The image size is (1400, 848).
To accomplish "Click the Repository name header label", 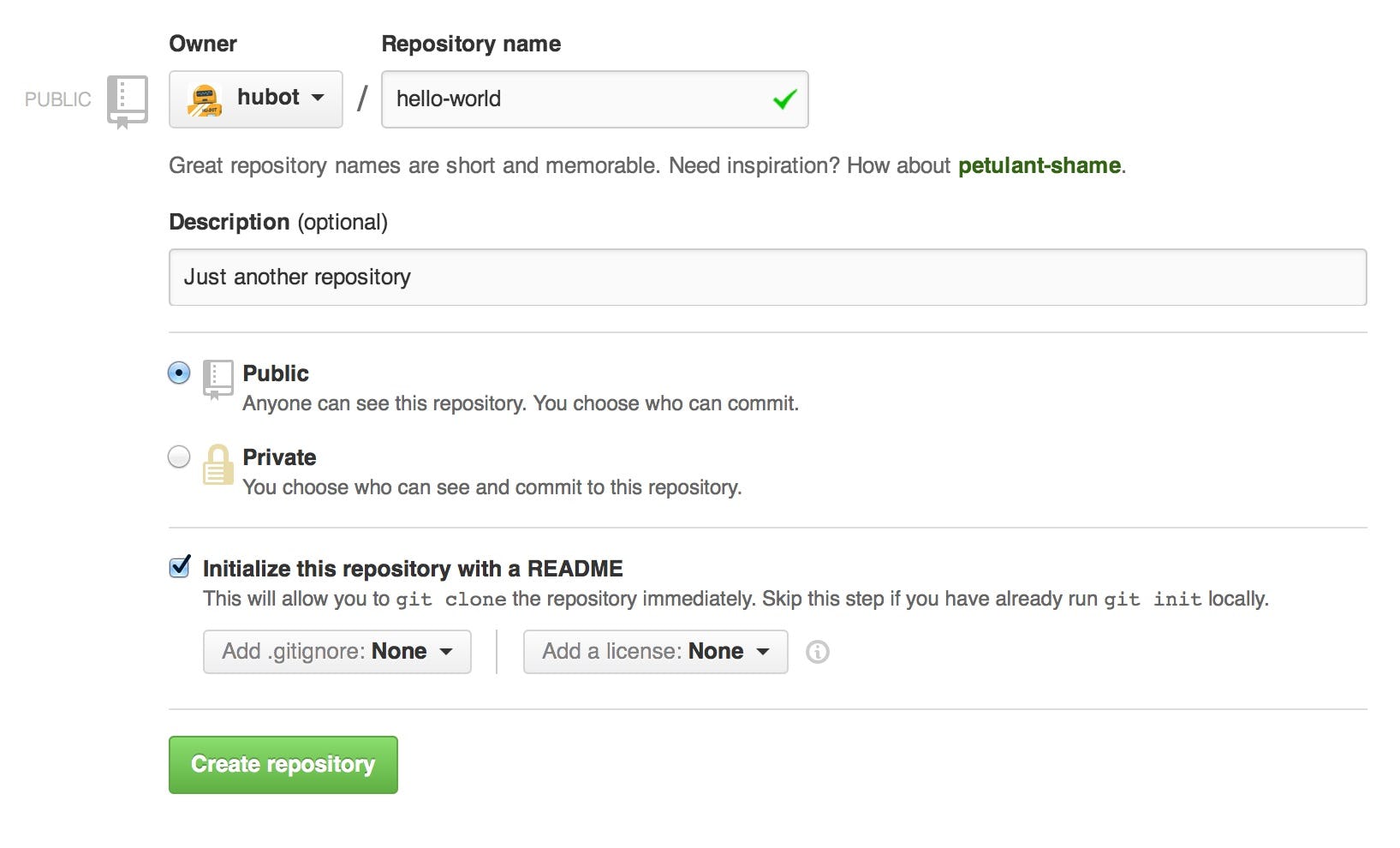I will 470,43.
